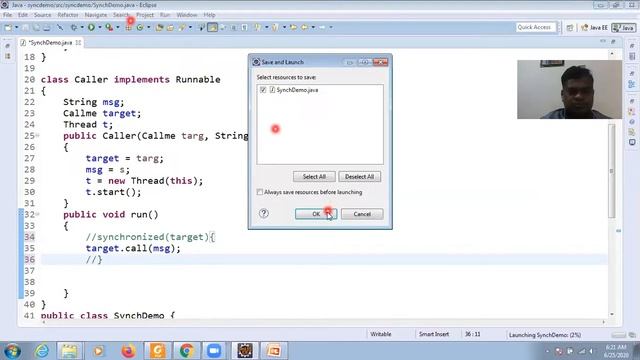Switch to the Java perspective
The width and height of the screenshot is (640, 360).
[624, 27]
